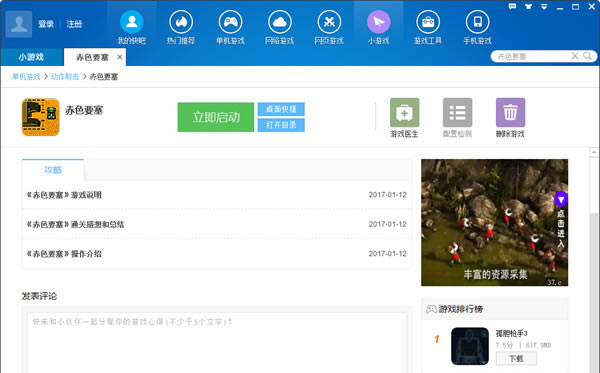Click the 发表评论 heading
This screenshot has width=600, height=373.
coord(39,296)
